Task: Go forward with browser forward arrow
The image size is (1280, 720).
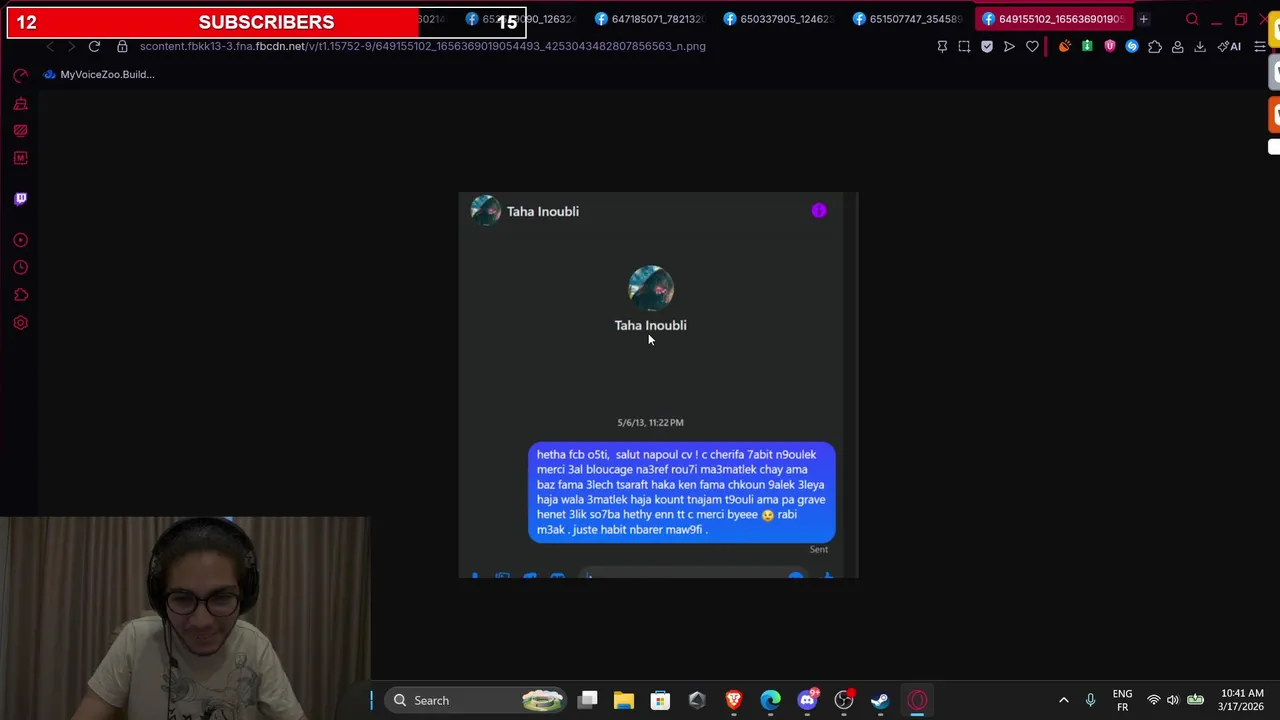Action: [71, 46]
